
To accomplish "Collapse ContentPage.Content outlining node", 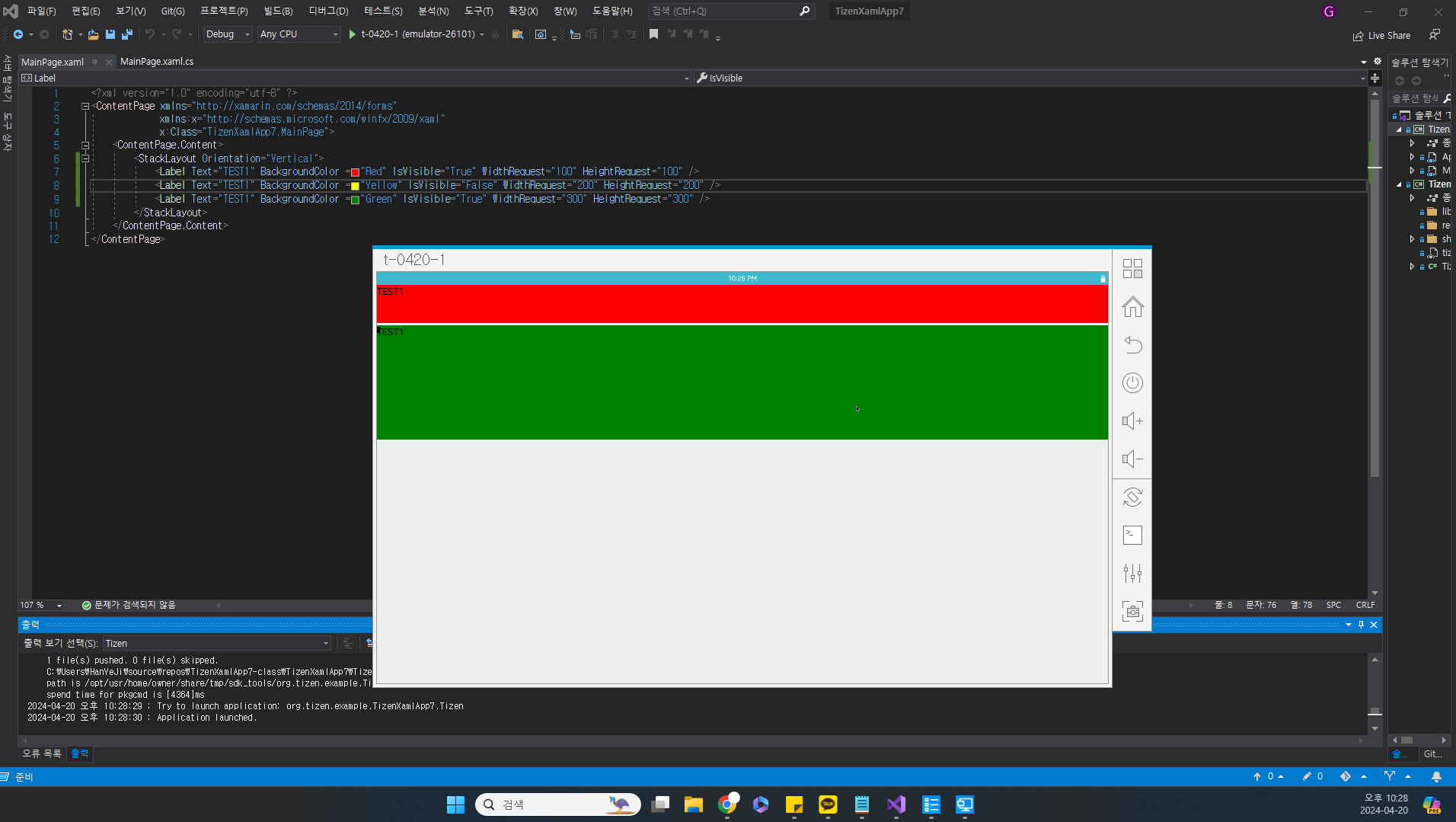I will (85, 145).
